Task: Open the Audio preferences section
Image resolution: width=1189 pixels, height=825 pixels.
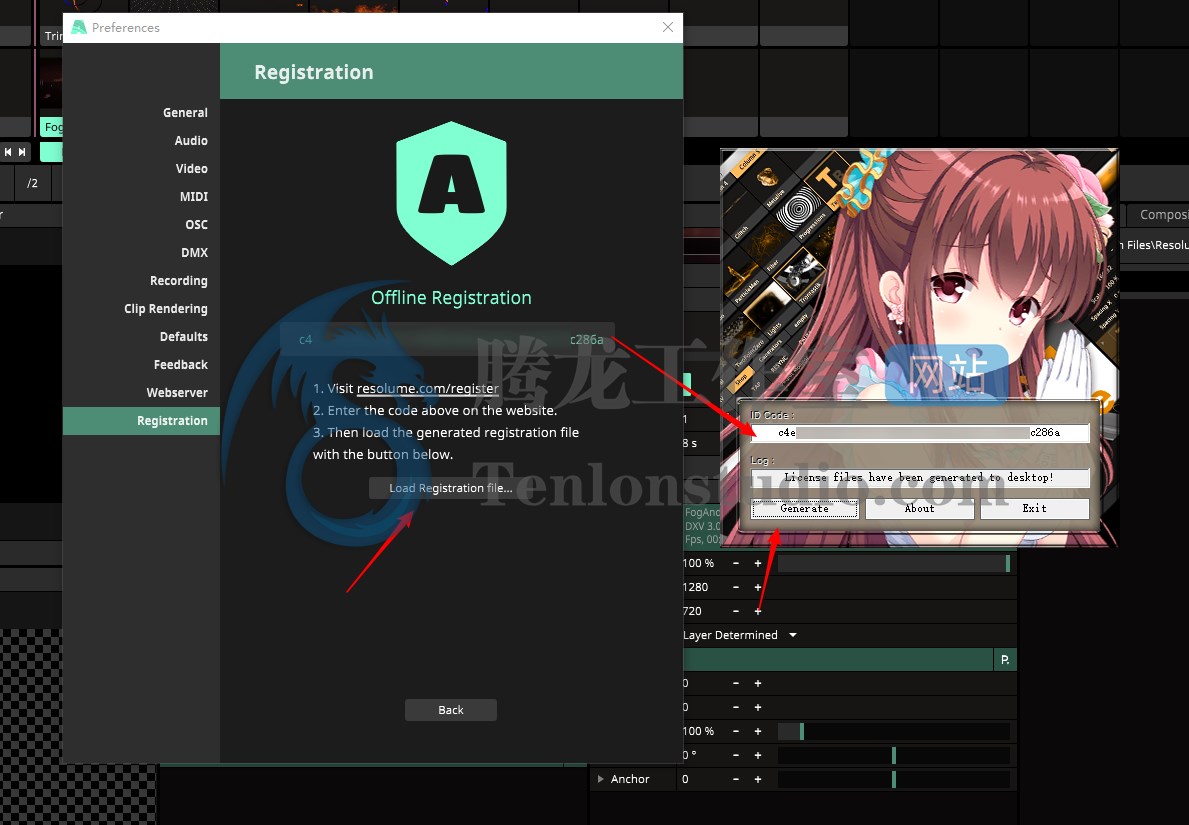Action: pos(190,140)
